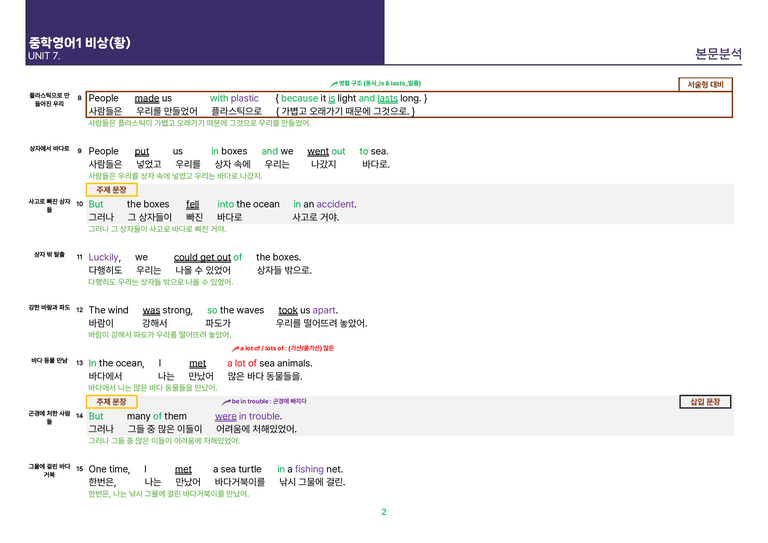
Task: Click the 본문분석 heading at the top right
Action: pos(719,53)
